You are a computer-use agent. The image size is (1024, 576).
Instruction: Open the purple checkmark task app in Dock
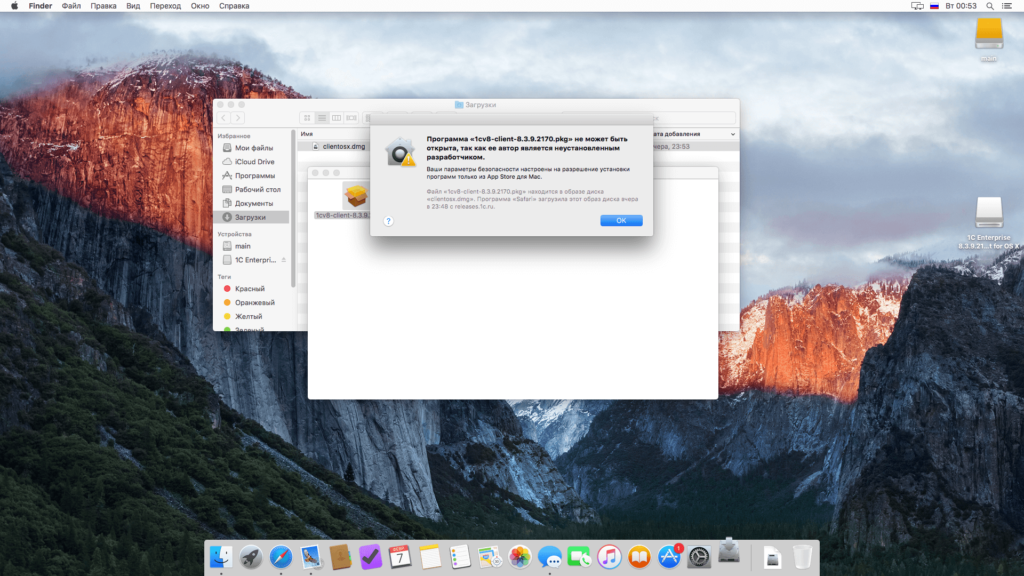[x=370, y=557]
